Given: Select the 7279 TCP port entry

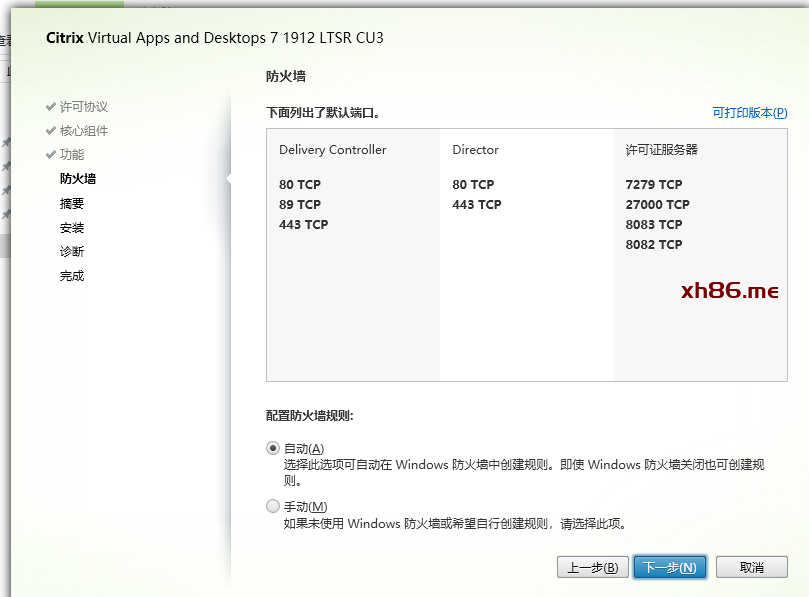Looking at the screenshot, I should pos(654,184).
